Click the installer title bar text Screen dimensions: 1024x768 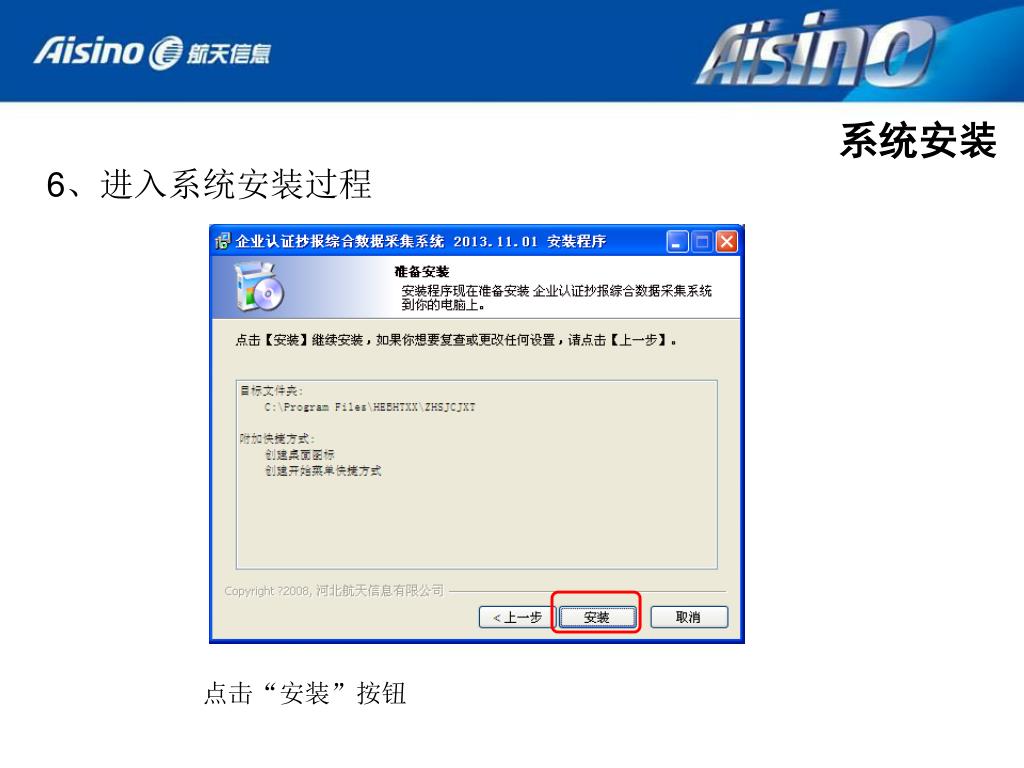[x=421, y=242]
